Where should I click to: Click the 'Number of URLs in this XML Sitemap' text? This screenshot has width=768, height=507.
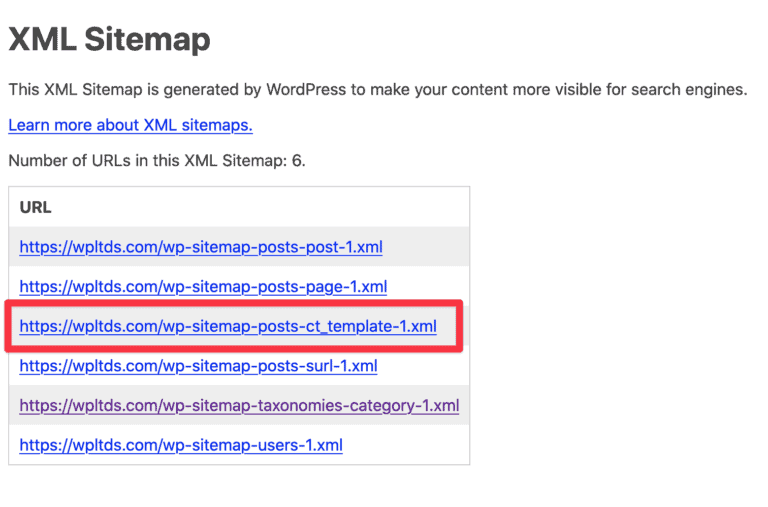tap(140, 160)
